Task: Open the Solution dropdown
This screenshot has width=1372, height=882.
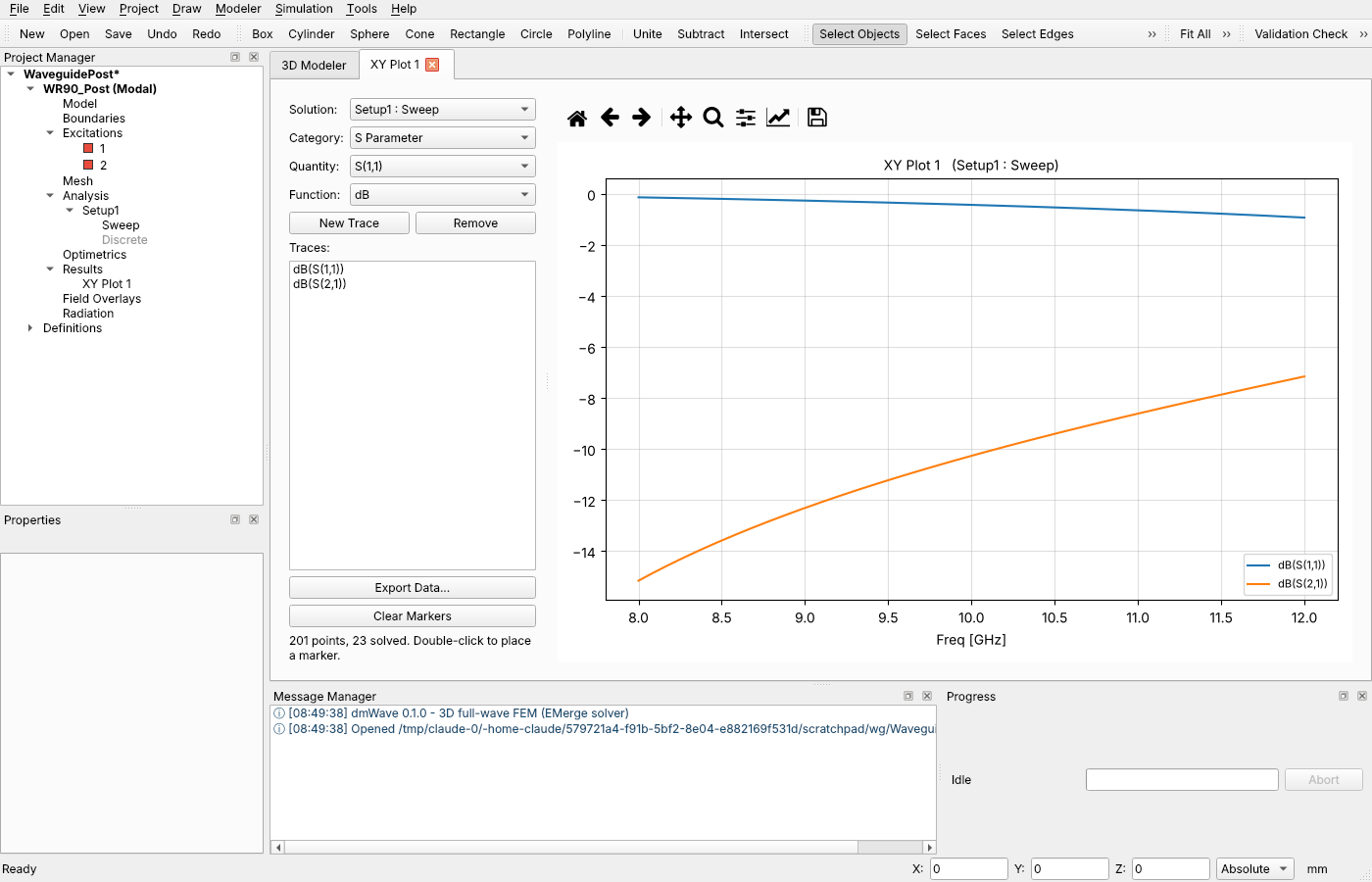Action: pos(443,110)
